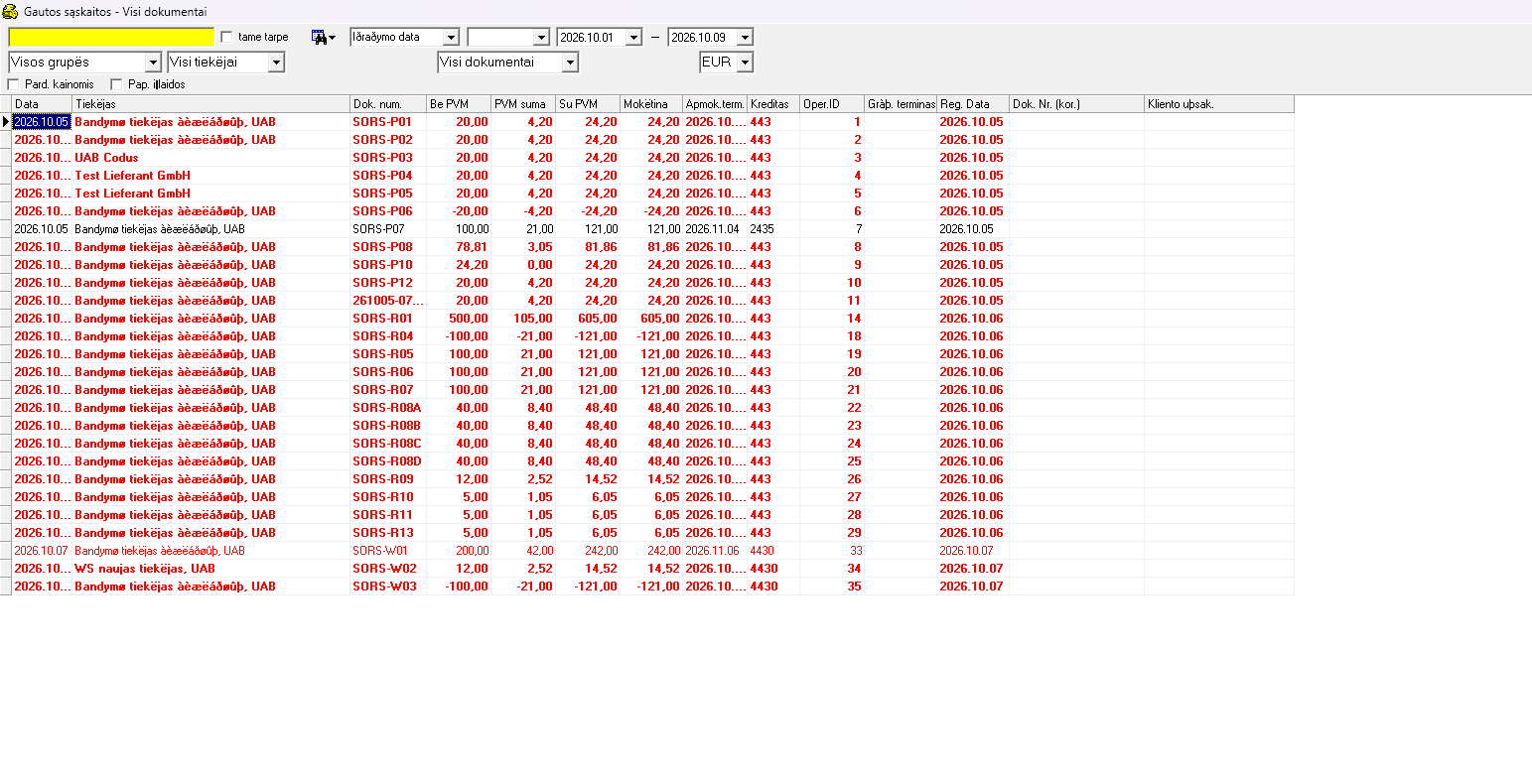Toggle the 'tame tarpe' checkbox
This screenshot has width=1532, height=784.
click(226, 37)
